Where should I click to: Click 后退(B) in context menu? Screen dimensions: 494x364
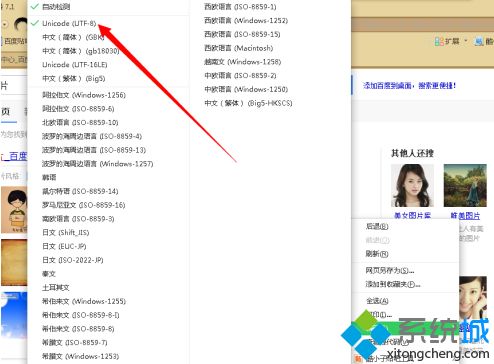coord(377,226)
